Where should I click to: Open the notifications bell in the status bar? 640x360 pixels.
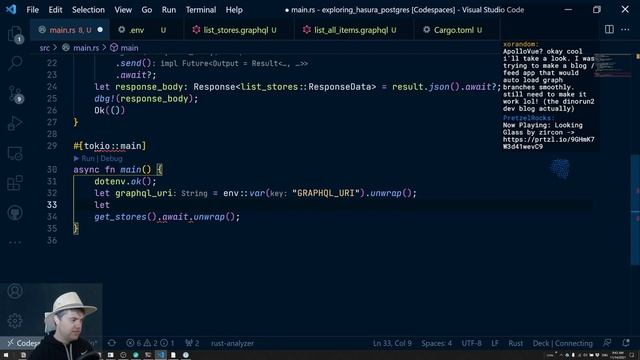coord(626,343)
